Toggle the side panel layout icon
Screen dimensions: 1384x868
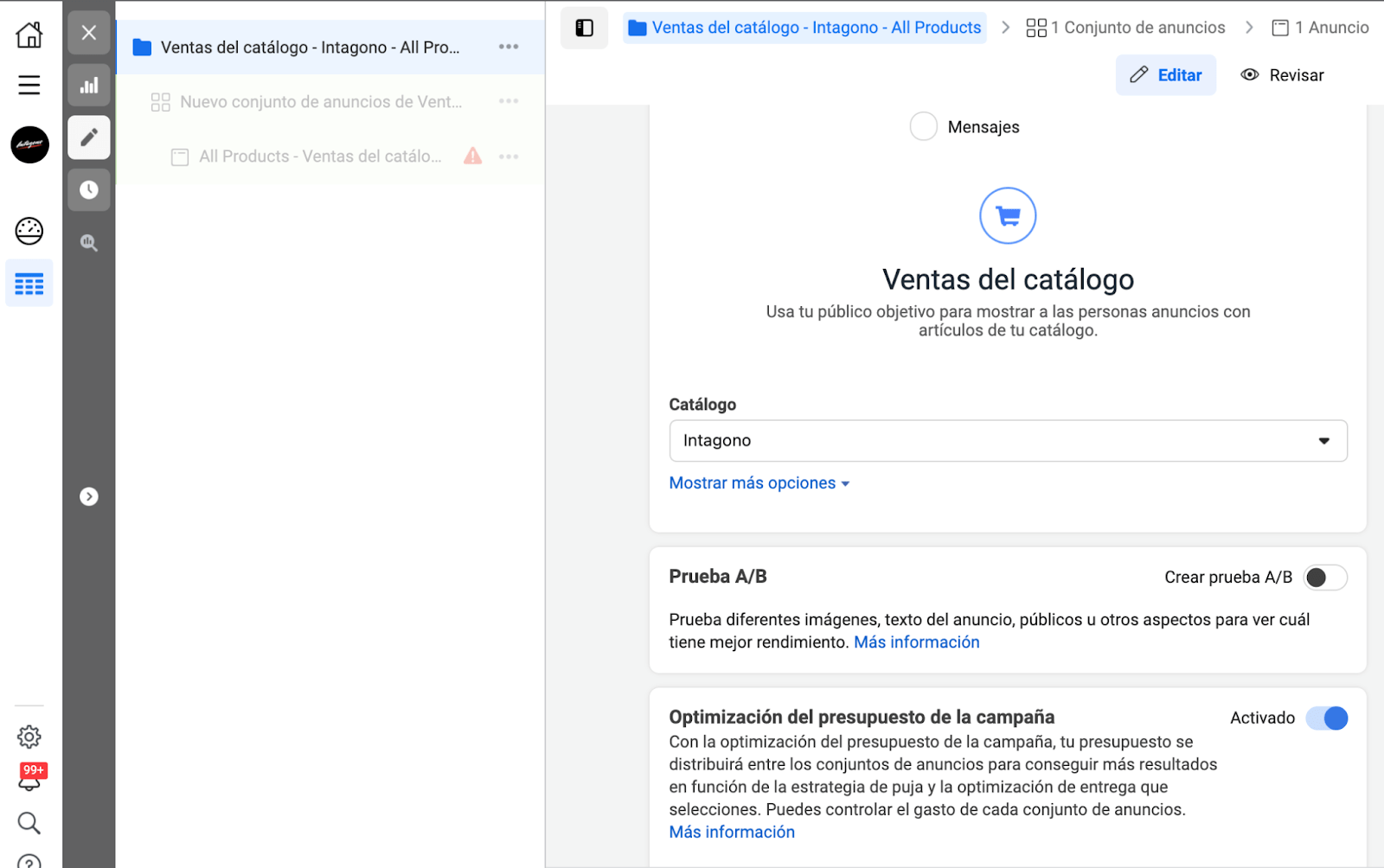click(x=585, y=28)
